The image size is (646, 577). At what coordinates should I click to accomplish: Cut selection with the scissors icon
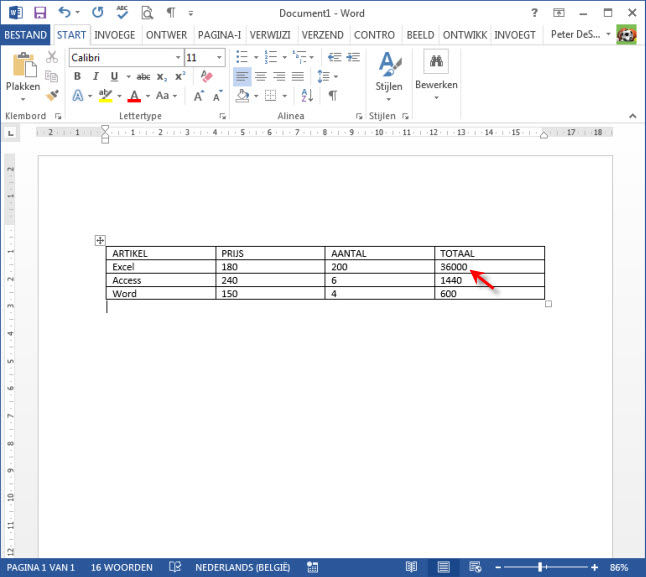click(52, 57)
